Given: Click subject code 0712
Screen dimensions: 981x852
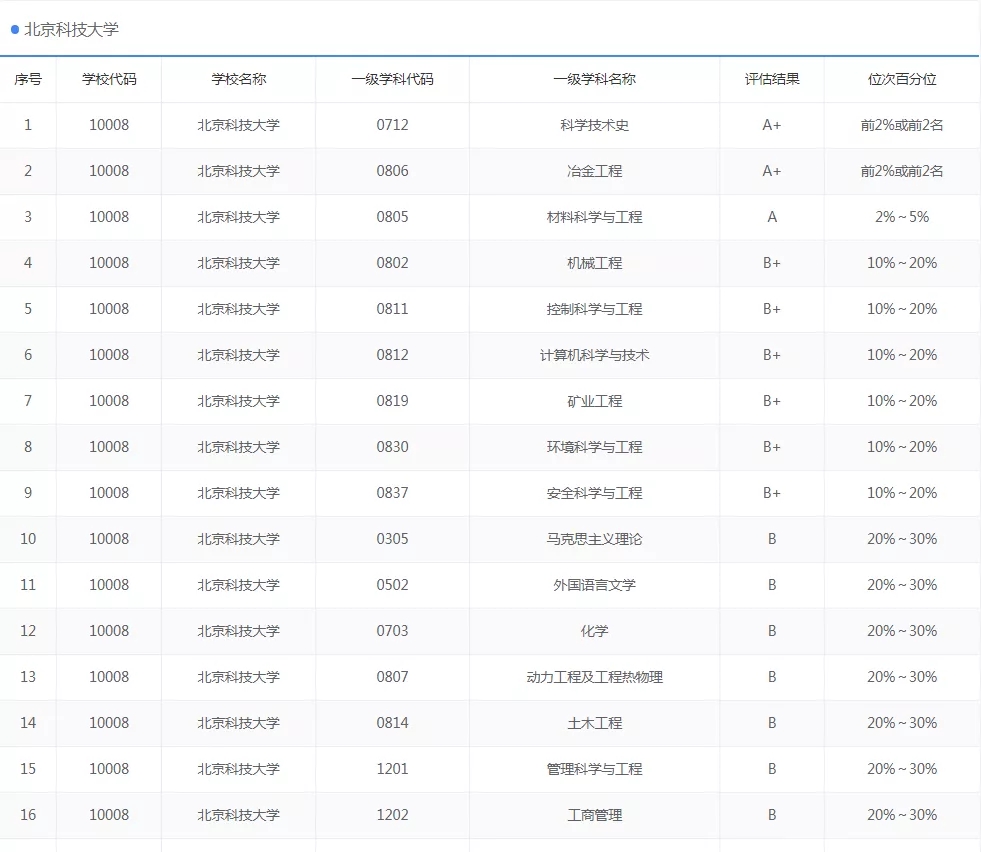Looking at the screenshot, I should 392,125.
